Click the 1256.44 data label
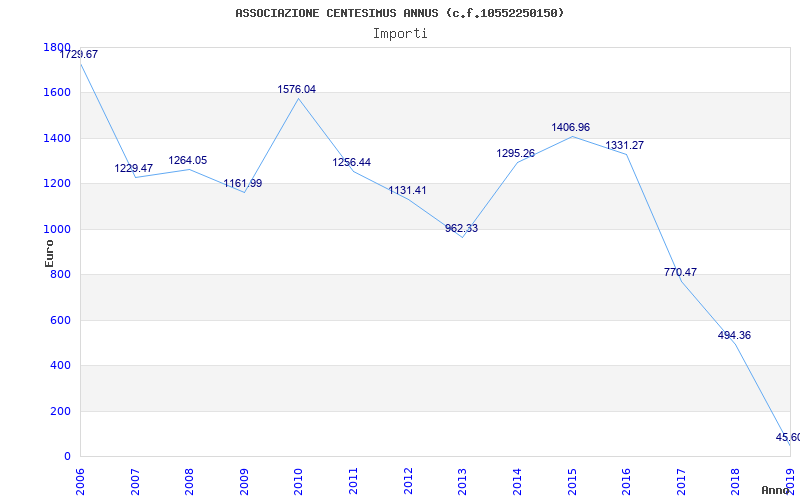Viewport: 800px width, 500px height. coord(352,162)
